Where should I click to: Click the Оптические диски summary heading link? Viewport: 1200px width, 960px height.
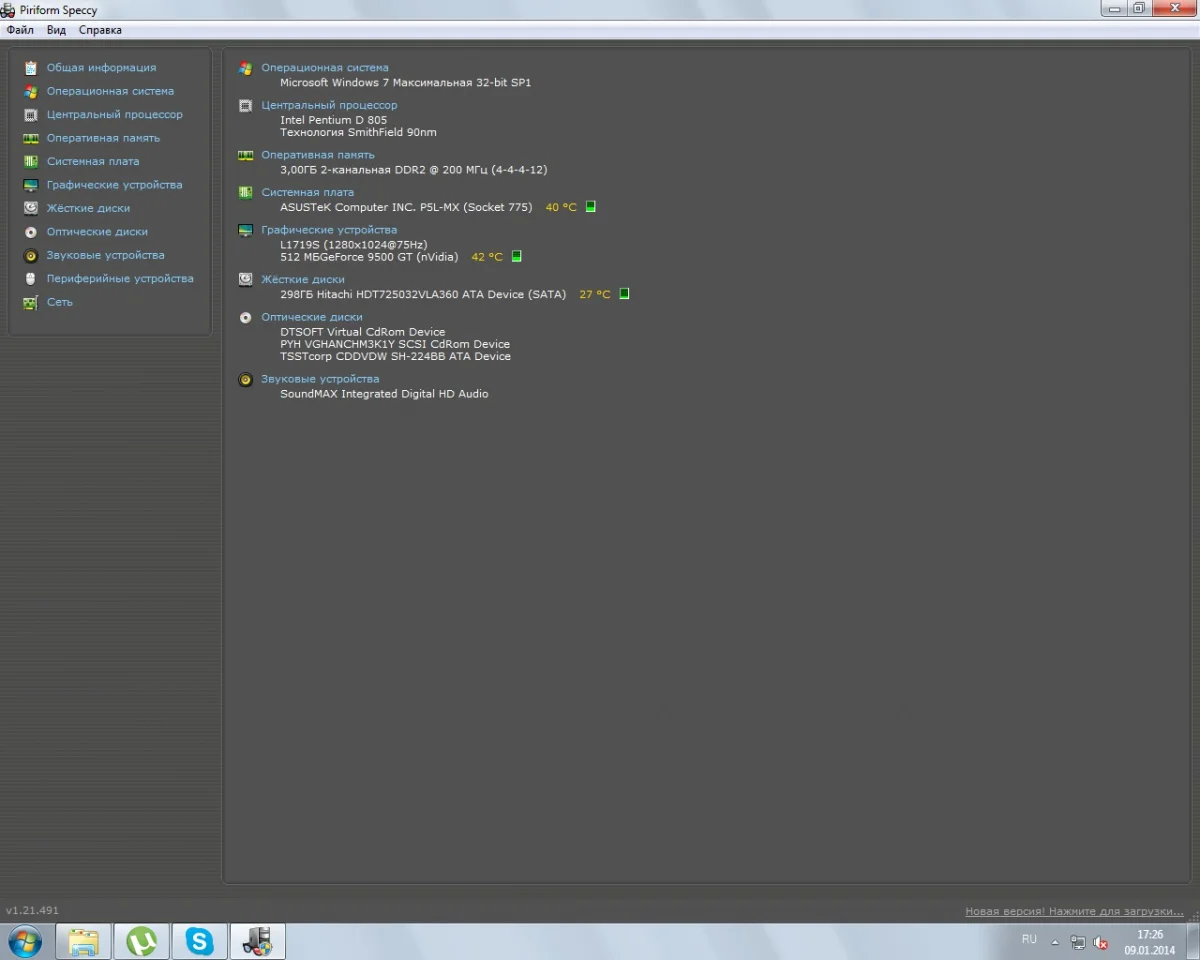coord(312,317)
